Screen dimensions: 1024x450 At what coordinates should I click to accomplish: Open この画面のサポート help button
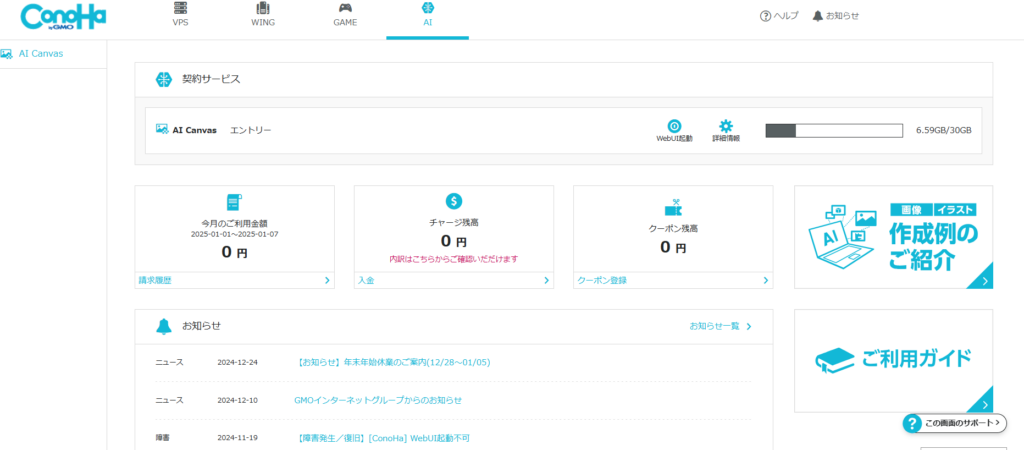point(954,423)
